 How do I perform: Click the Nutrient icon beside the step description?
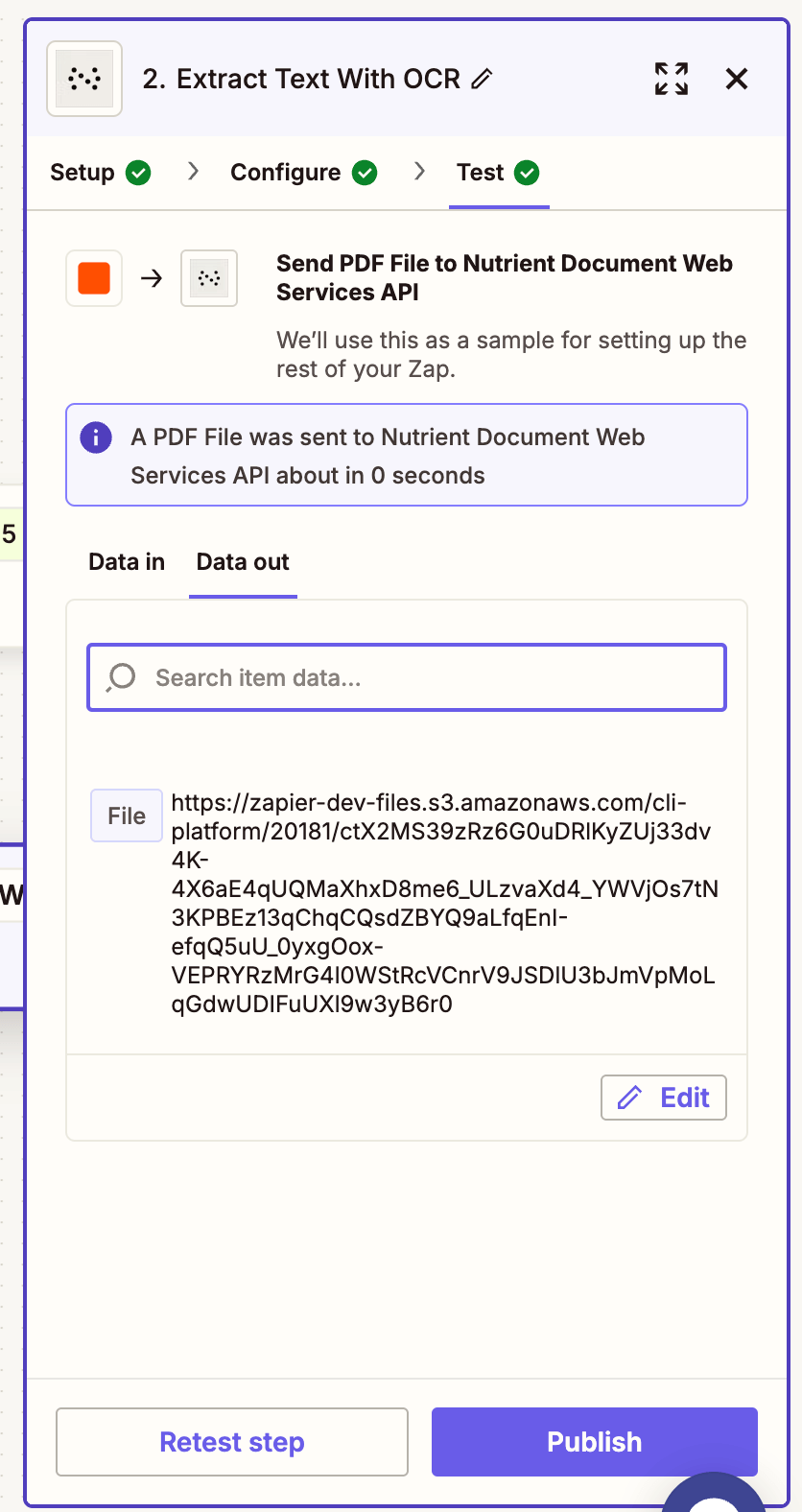tap(208, 278)
